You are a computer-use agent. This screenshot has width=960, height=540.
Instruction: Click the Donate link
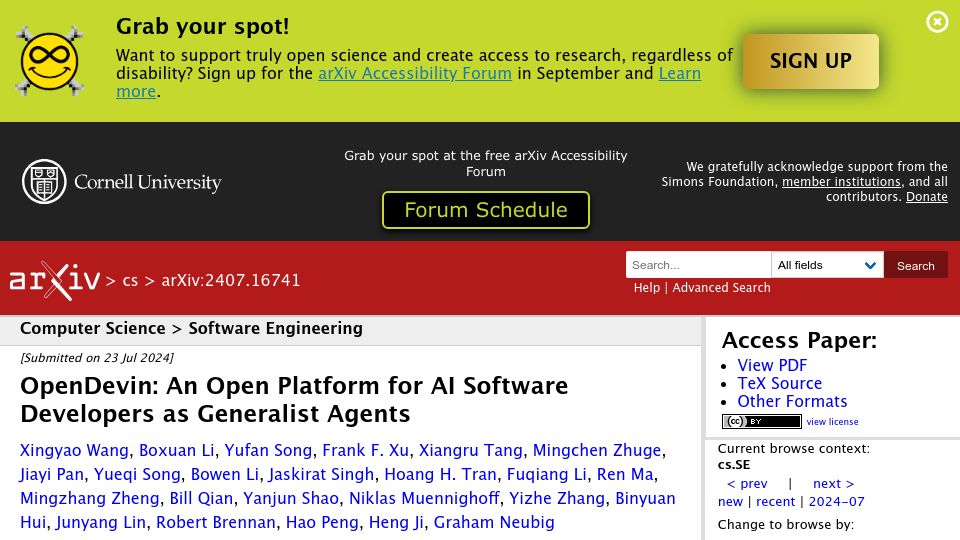pyautogui.click(x=926, y=197)
